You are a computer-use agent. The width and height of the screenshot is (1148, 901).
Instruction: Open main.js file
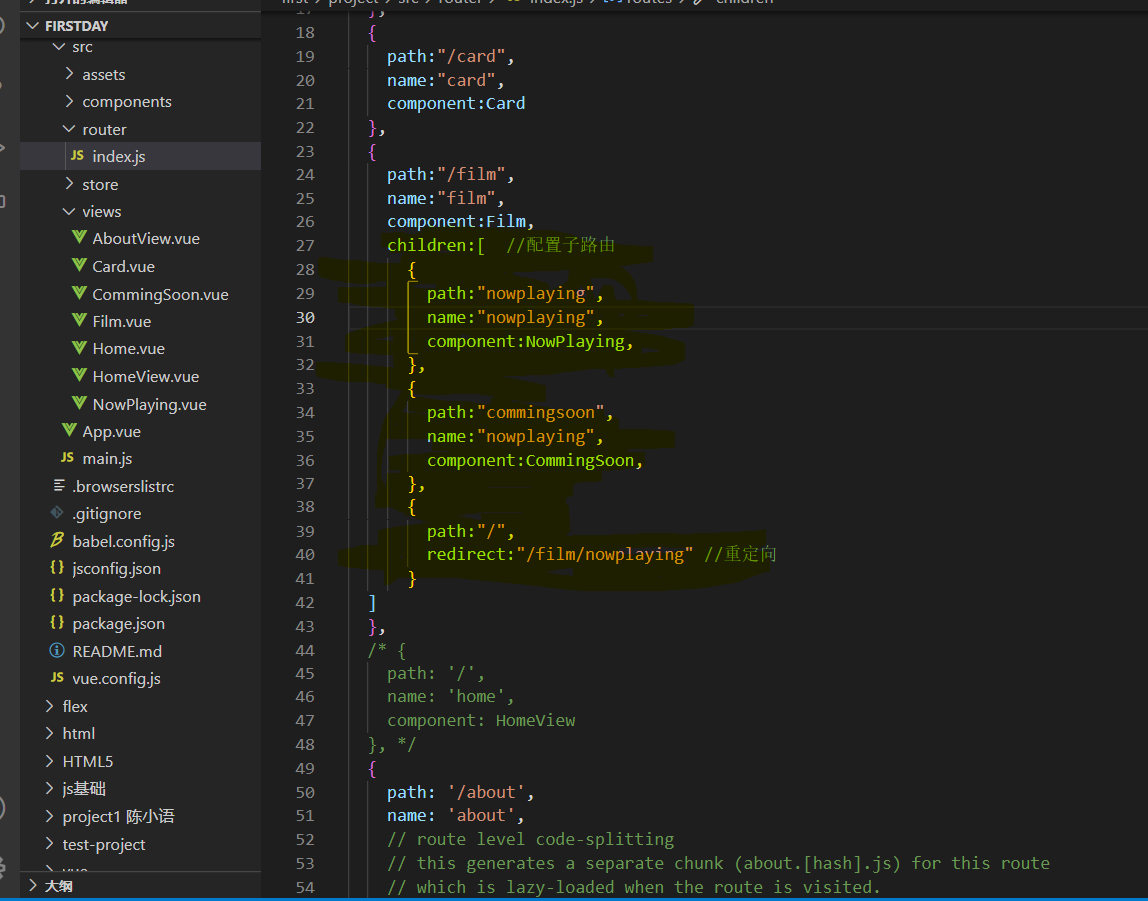(107, 459)
